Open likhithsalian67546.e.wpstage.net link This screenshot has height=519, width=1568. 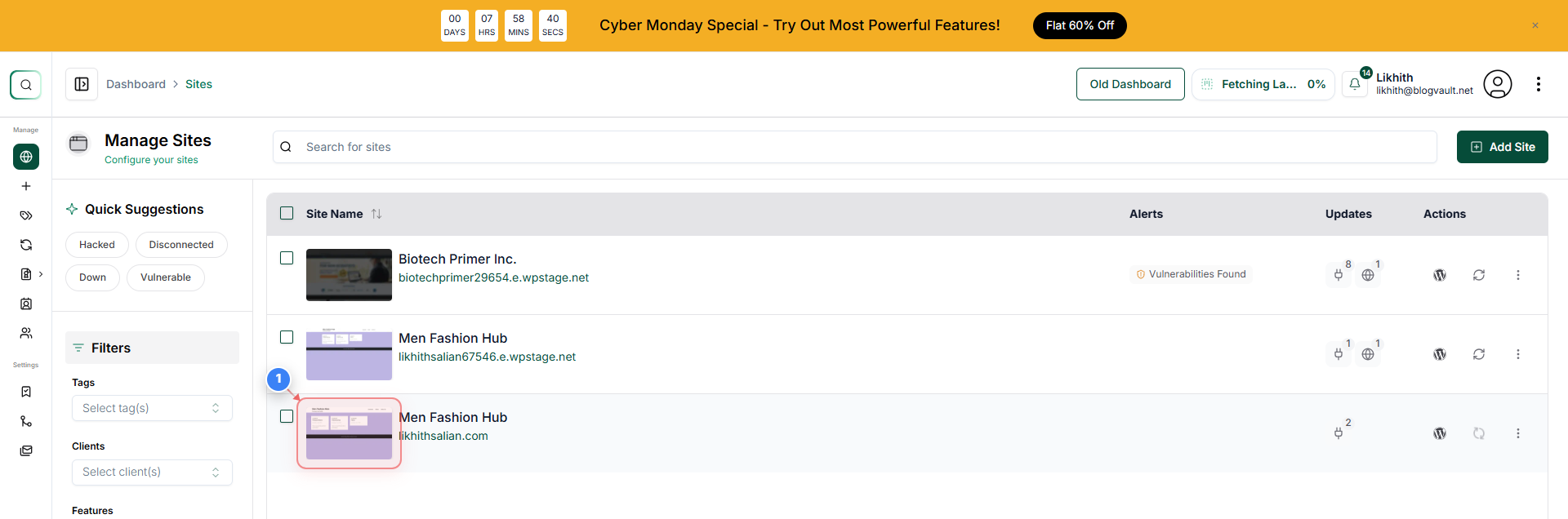click(x=487, y=357)
